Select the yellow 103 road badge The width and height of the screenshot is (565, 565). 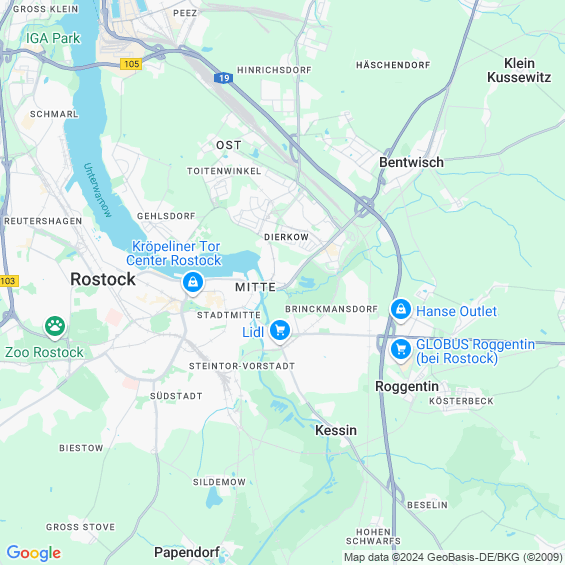pos(9,281)
